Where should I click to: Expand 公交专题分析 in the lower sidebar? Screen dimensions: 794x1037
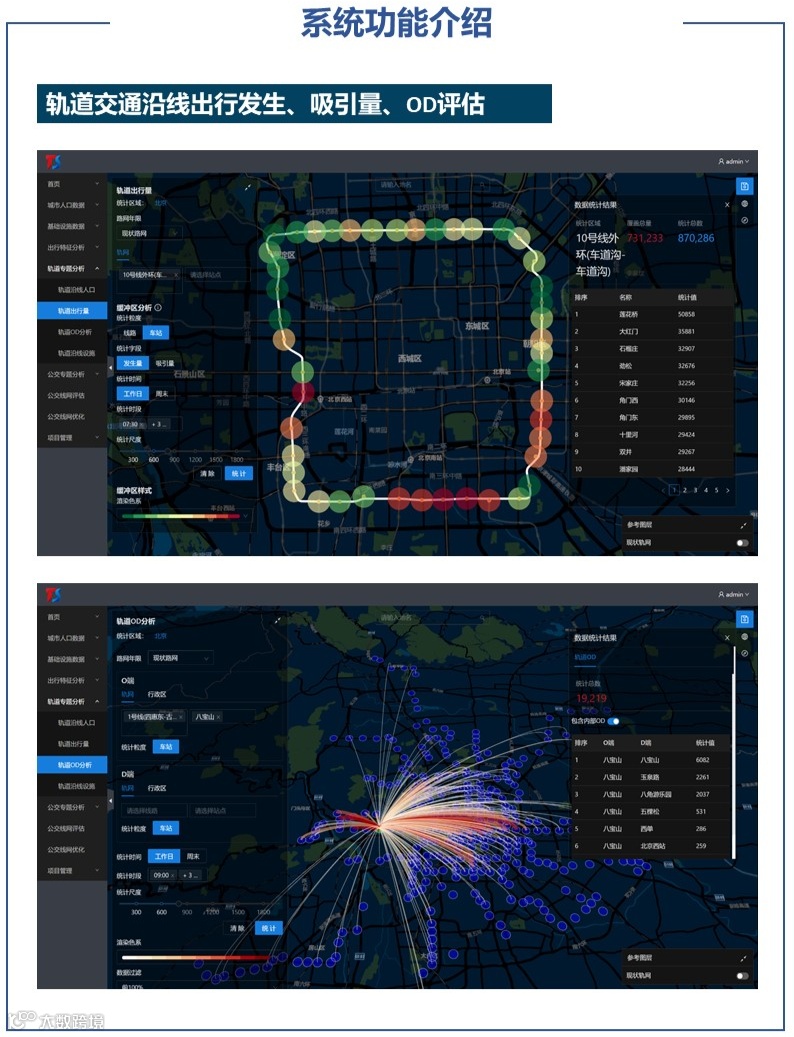[x=73, y=808]
